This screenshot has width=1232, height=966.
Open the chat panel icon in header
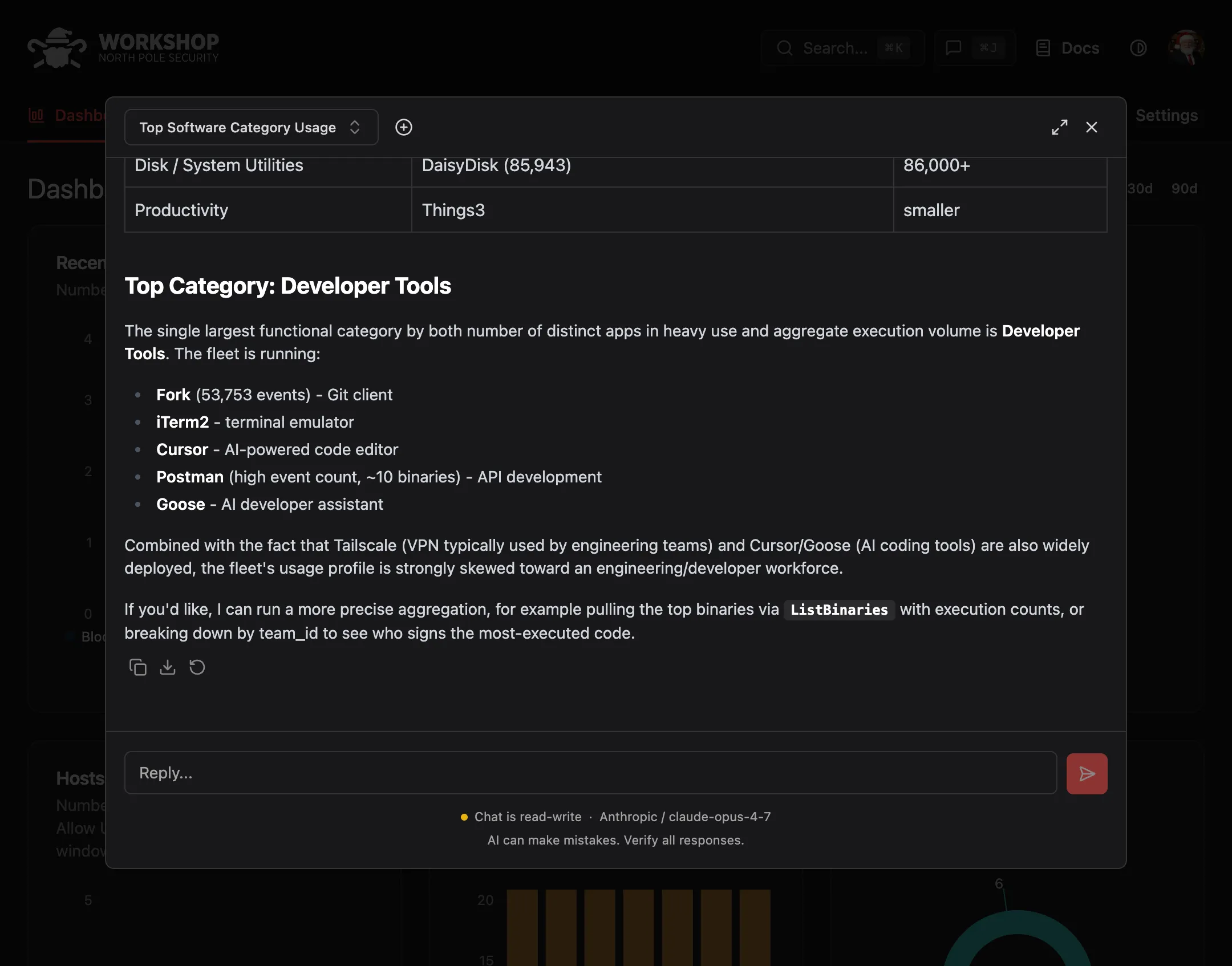pyautogui.click(x=975, y=48)
